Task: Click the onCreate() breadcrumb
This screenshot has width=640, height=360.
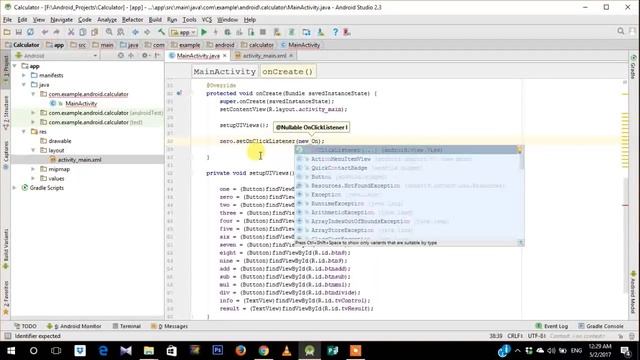Action: 287,71
